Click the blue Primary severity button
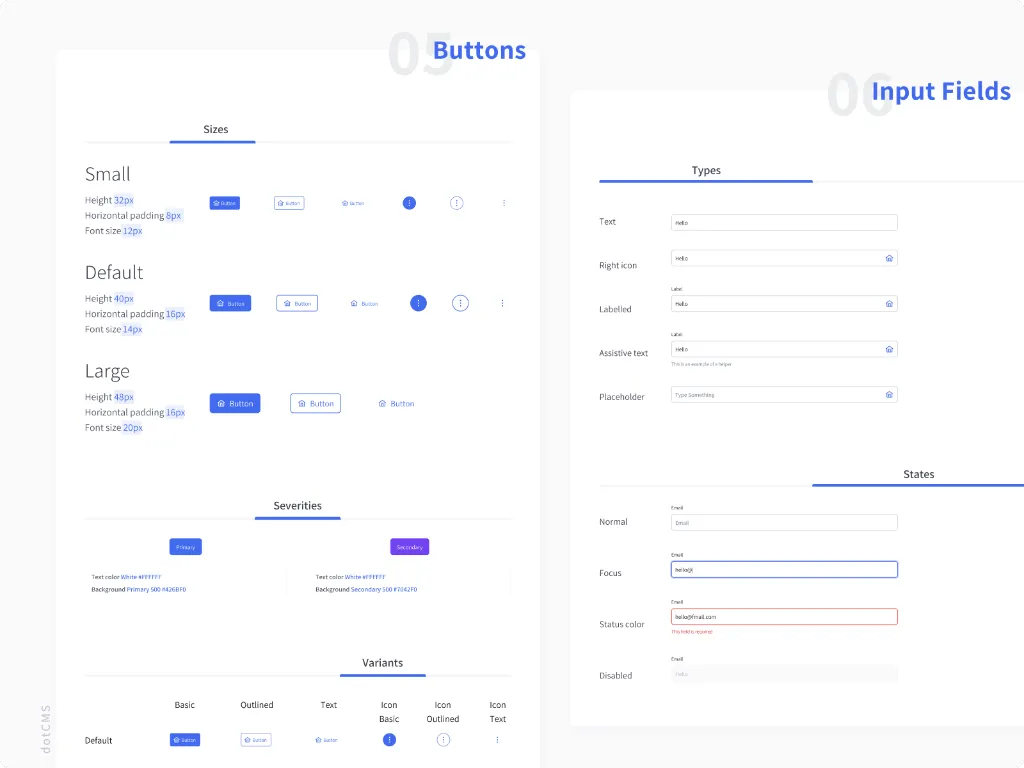Screen dimensions: 1024x768 click(x=185, y=547)
